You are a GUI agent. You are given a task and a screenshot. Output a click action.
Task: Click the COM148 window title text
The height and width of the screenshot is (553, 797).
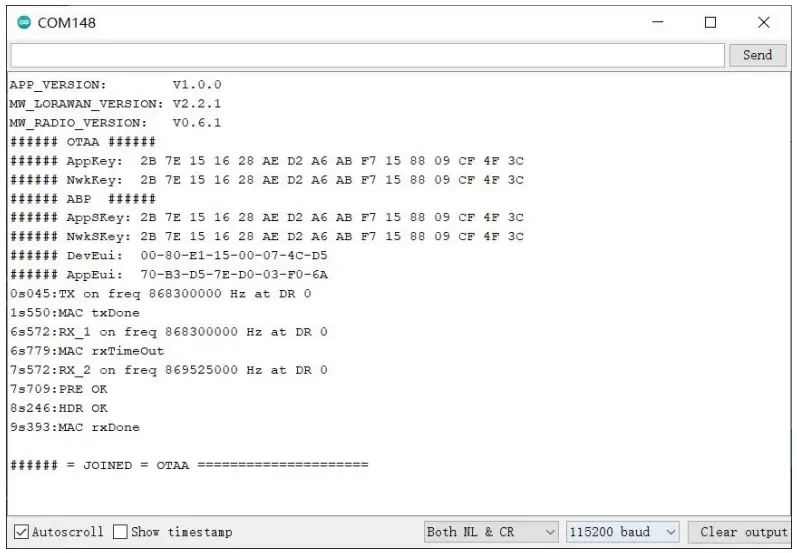[67, 23]
